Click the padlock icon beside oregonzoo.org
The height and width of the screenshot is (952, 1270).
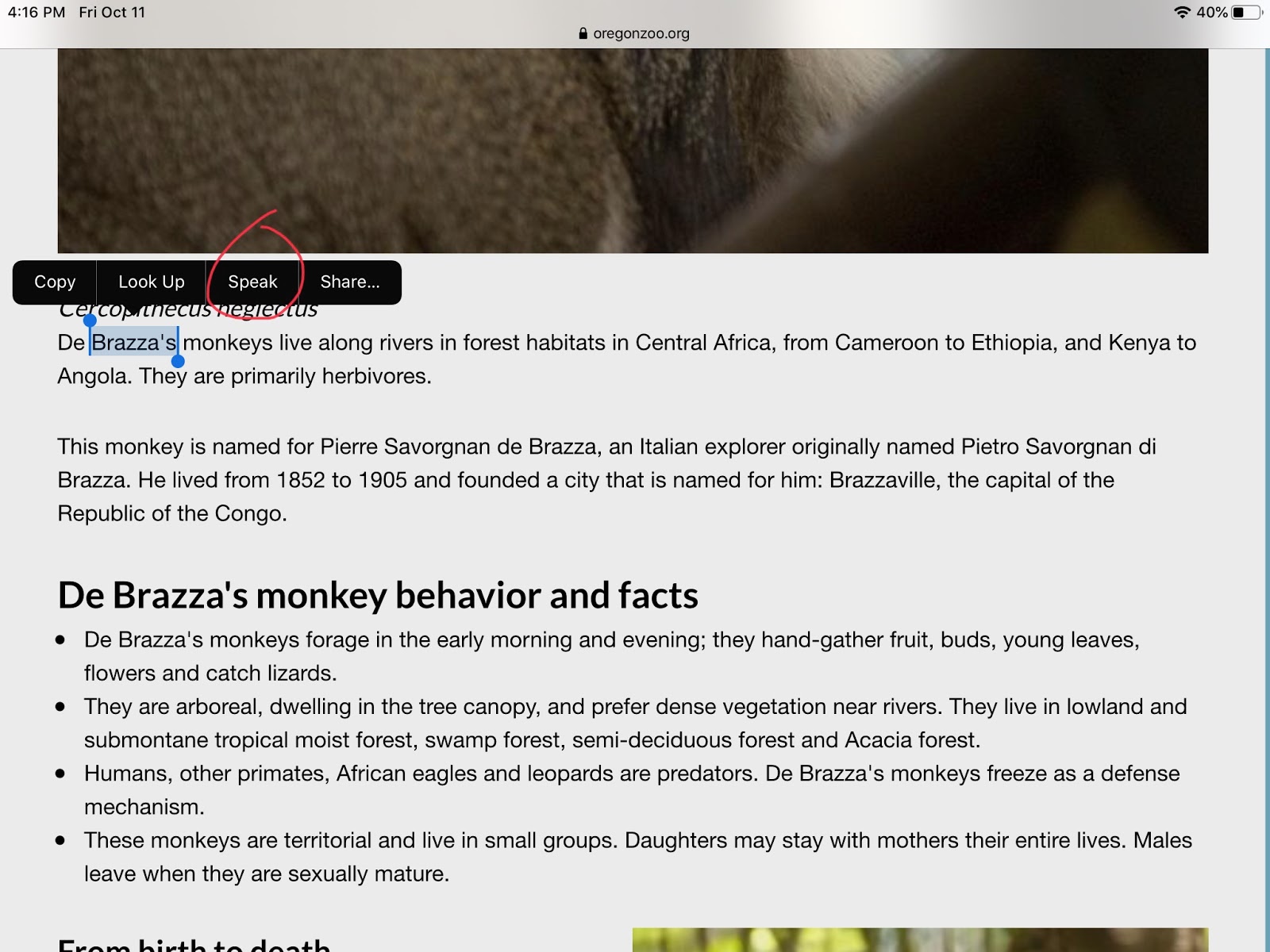(x=583, y=33)
